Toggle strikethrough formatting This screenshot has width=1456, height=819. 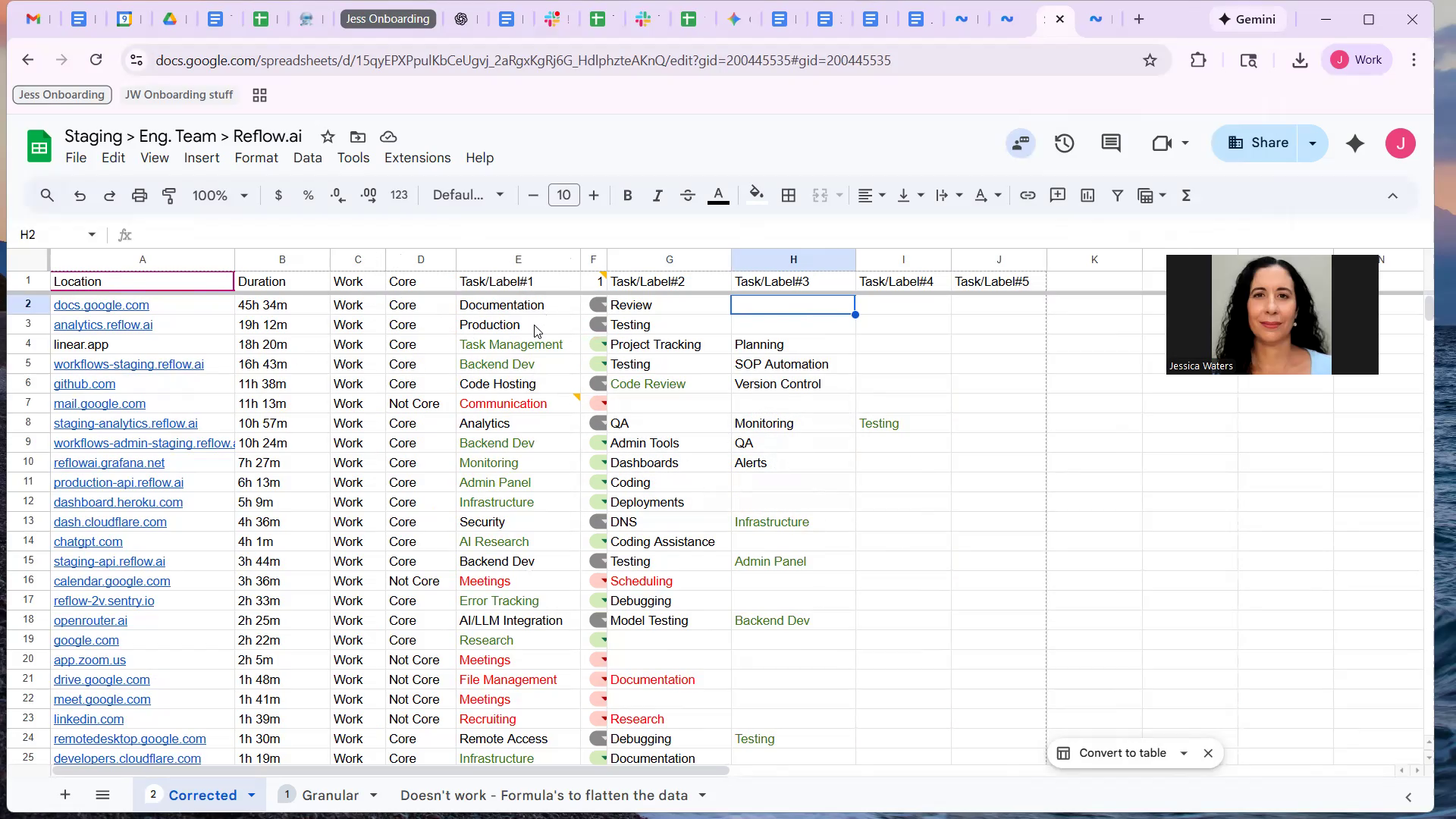(688, 196)
